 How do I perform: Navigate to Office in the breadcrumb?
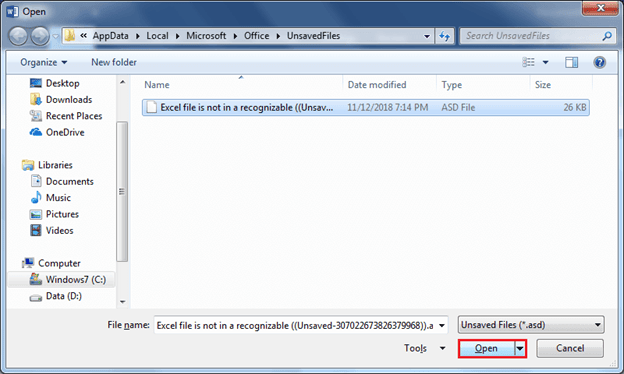[257, 36]
